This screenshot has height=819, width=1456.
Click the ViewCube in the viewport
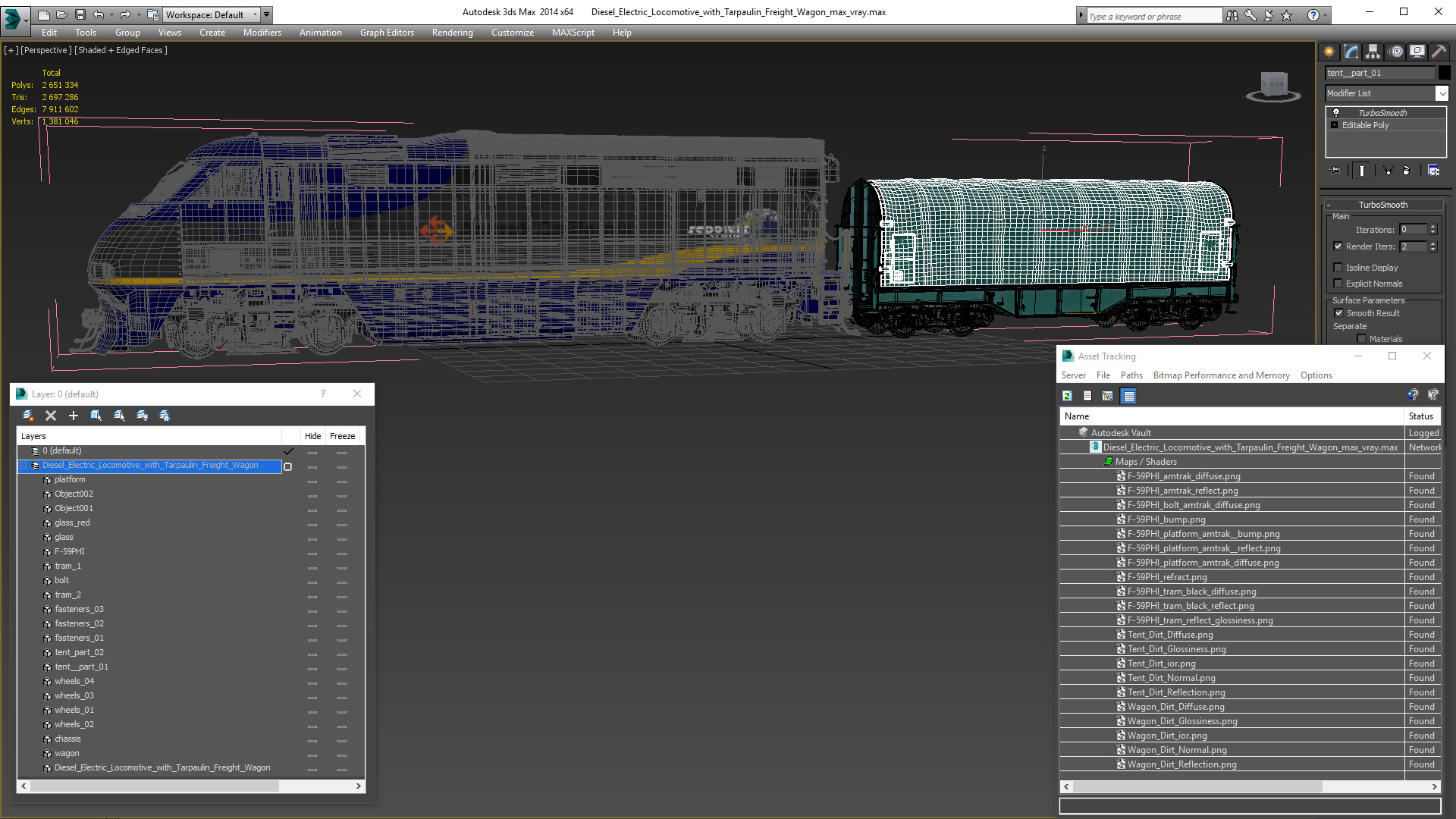tap(1274, 86)
